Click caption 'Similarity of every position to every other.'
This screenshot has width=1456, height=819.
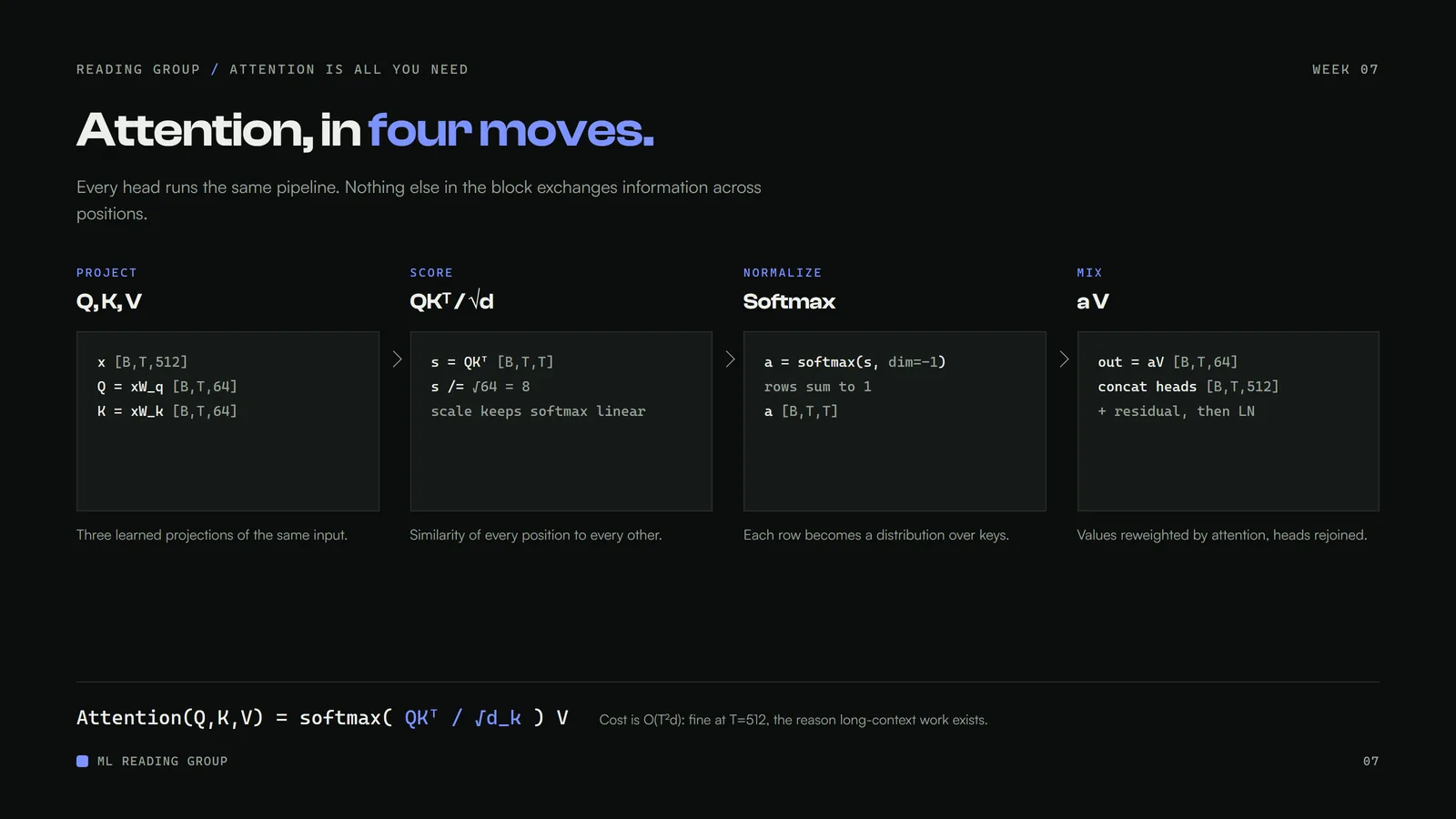(536, 535)
